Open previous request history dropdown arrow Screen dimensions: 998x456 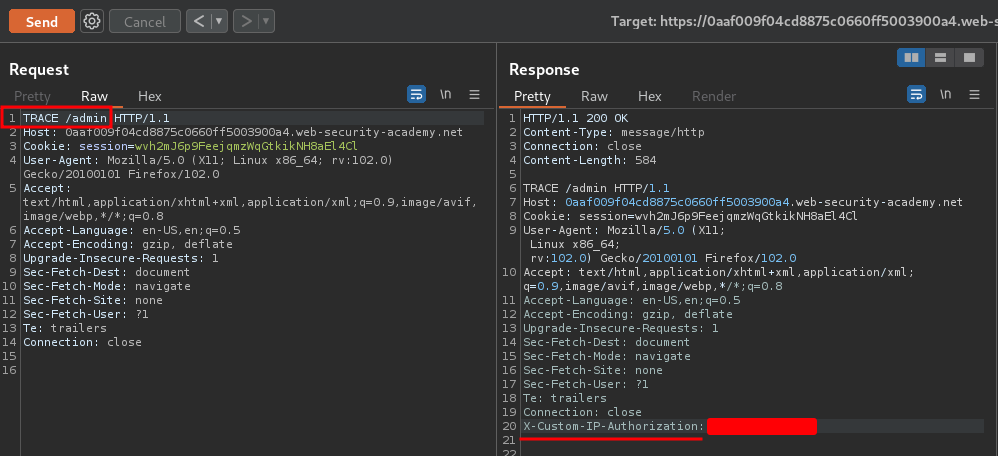point(220,22)
